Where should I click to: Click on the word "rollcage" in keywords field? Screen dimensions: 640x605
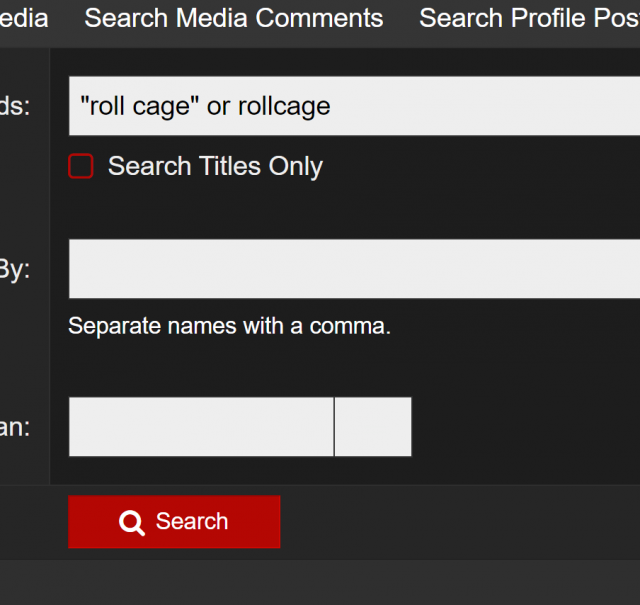click(286, 106)
